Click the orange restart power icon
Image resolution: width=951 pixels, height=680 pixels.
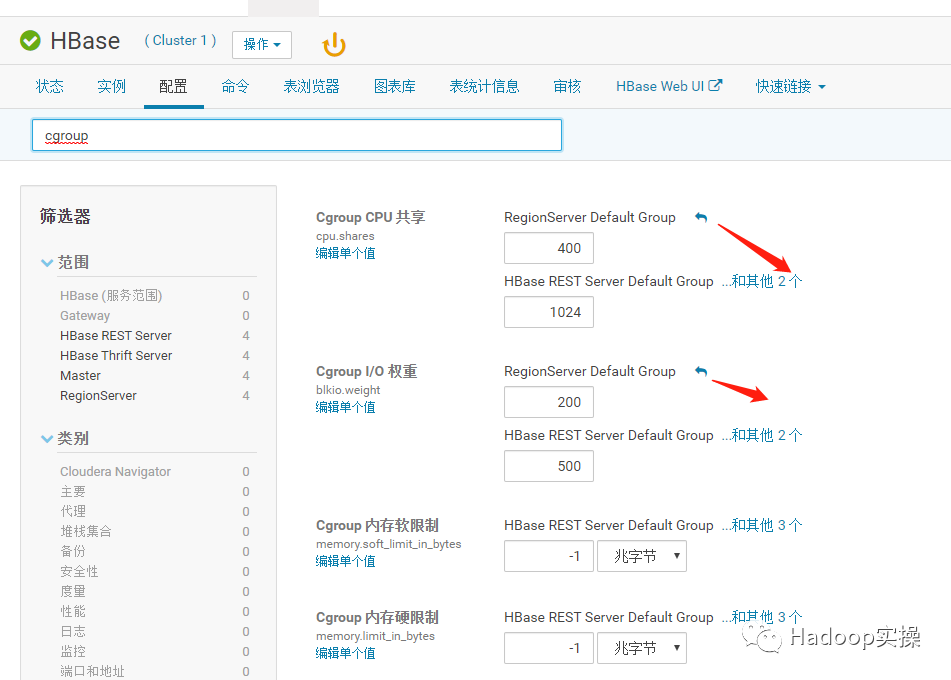334,45
